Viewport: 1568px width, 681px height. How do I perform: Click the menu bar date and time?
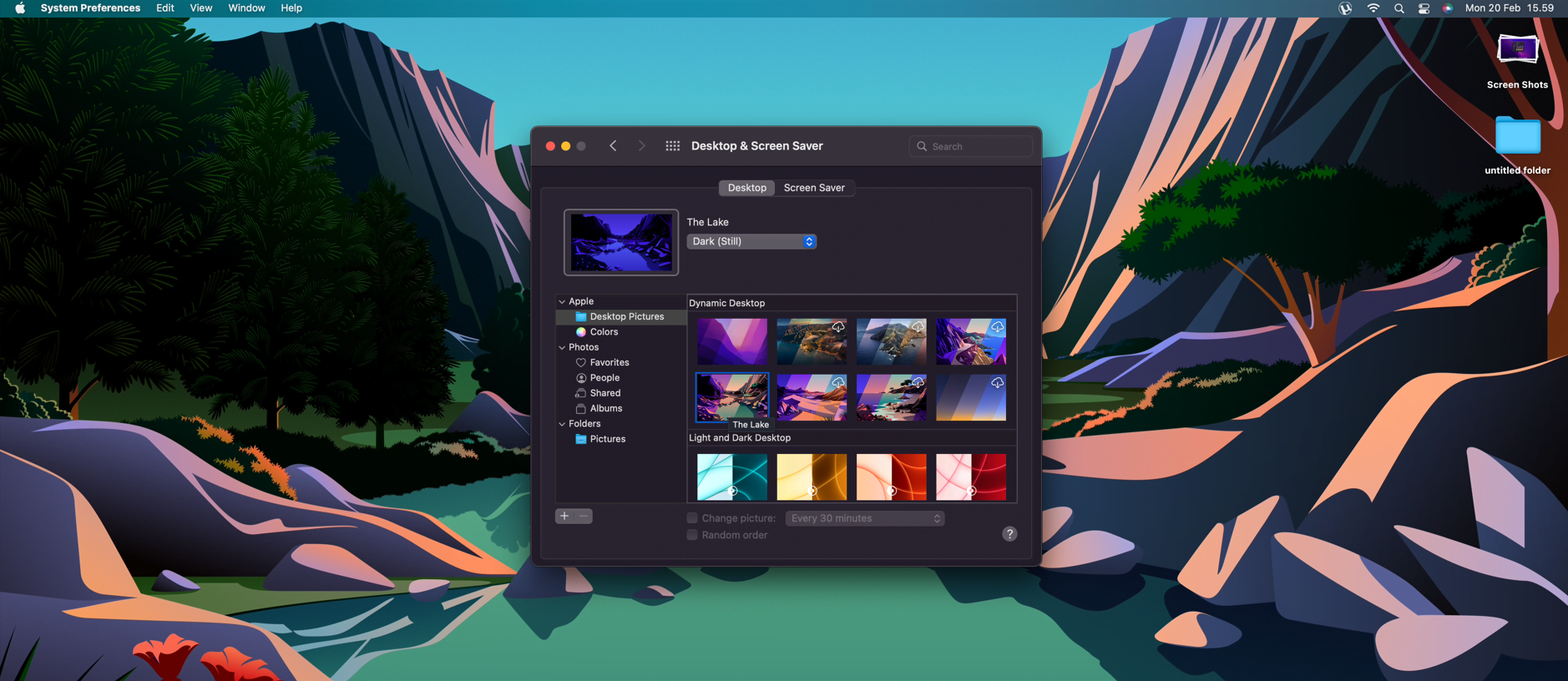tap(1510, 8)
